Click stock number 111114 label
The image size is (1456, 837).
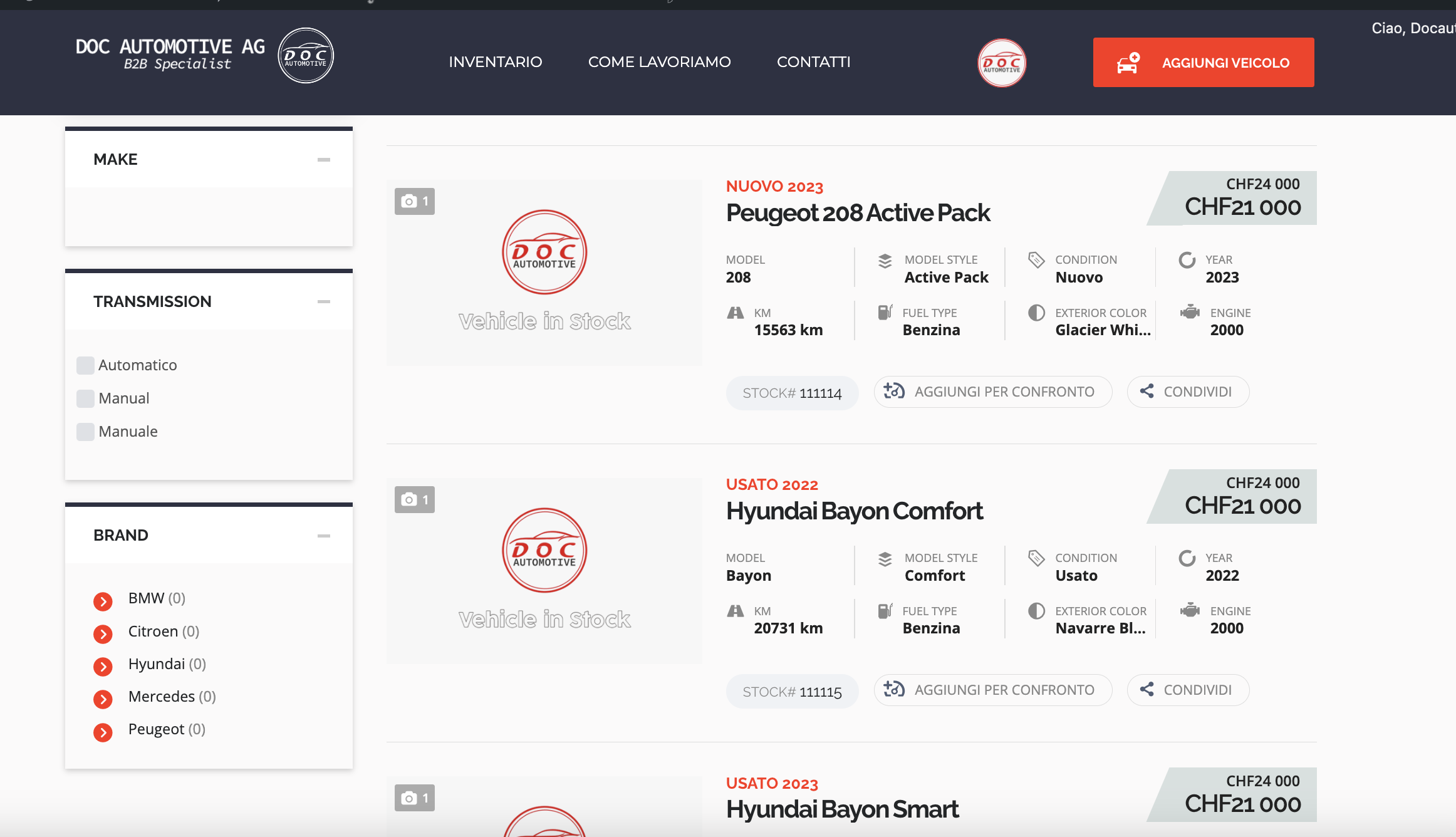tap(792, 393)
